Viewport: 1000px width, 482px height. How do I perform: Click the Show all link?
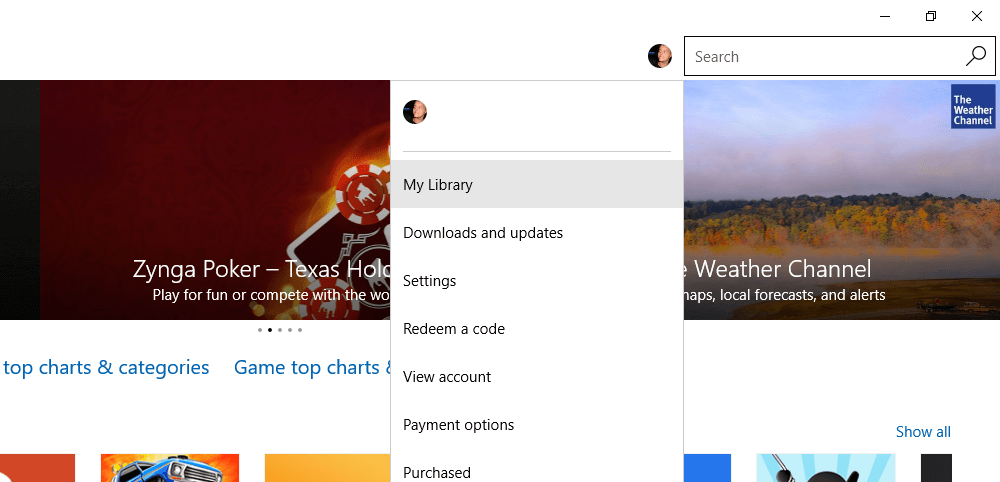(x=923, y=432)
